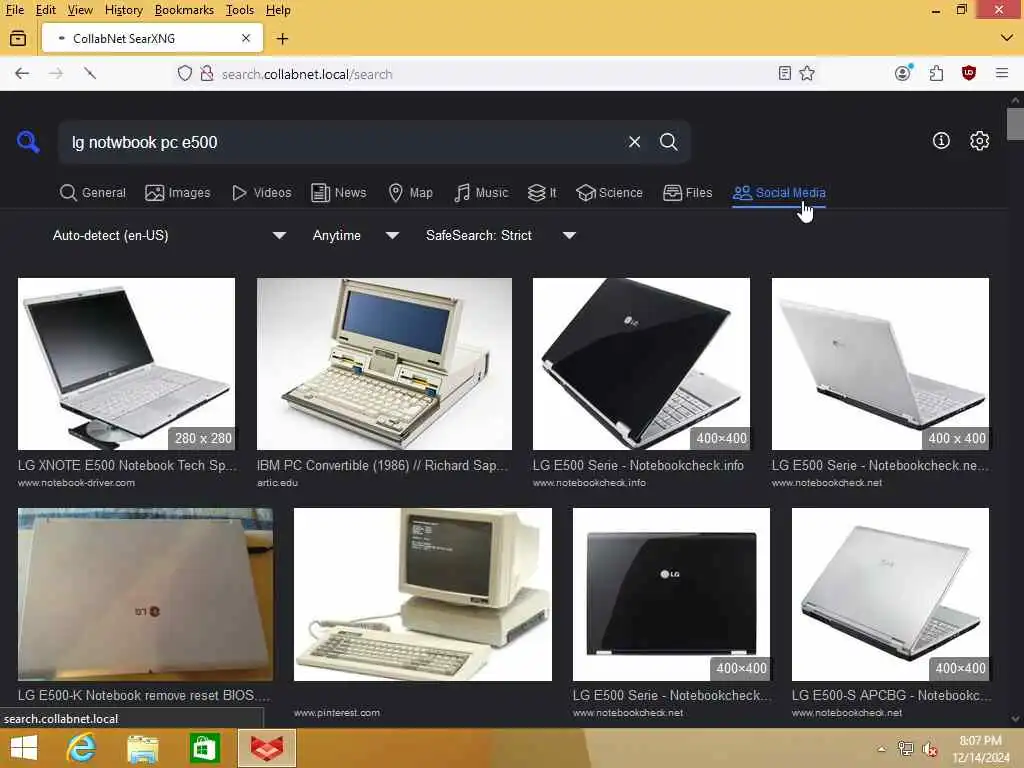
Task: Show hidden tray icons arrow
Action: (x=882, y=749)
